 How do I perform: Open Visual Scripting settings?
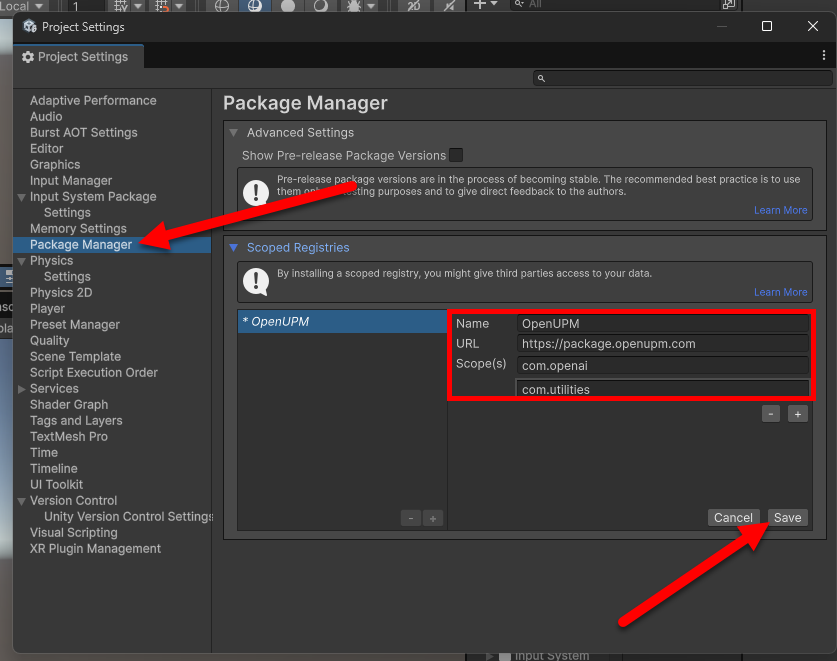click(74, 533)
